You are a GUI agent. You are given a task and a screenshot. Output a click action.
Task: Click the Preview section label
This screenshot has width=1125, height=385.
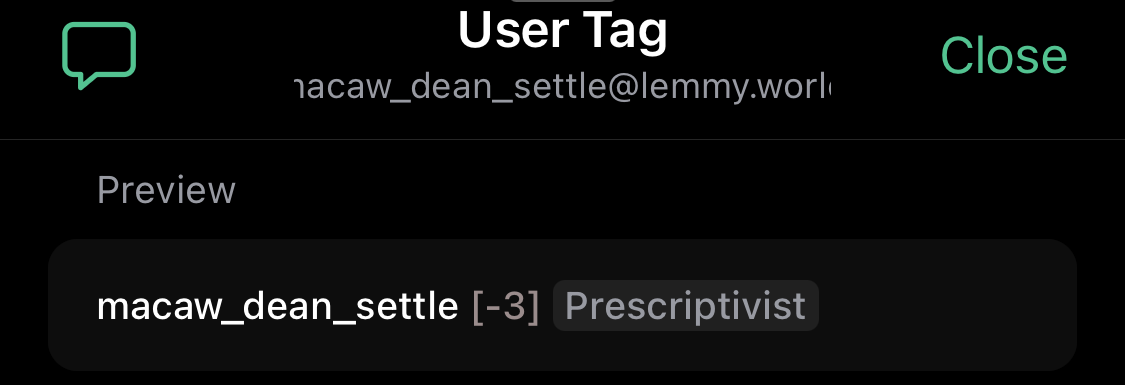click(x=166, y=190)
